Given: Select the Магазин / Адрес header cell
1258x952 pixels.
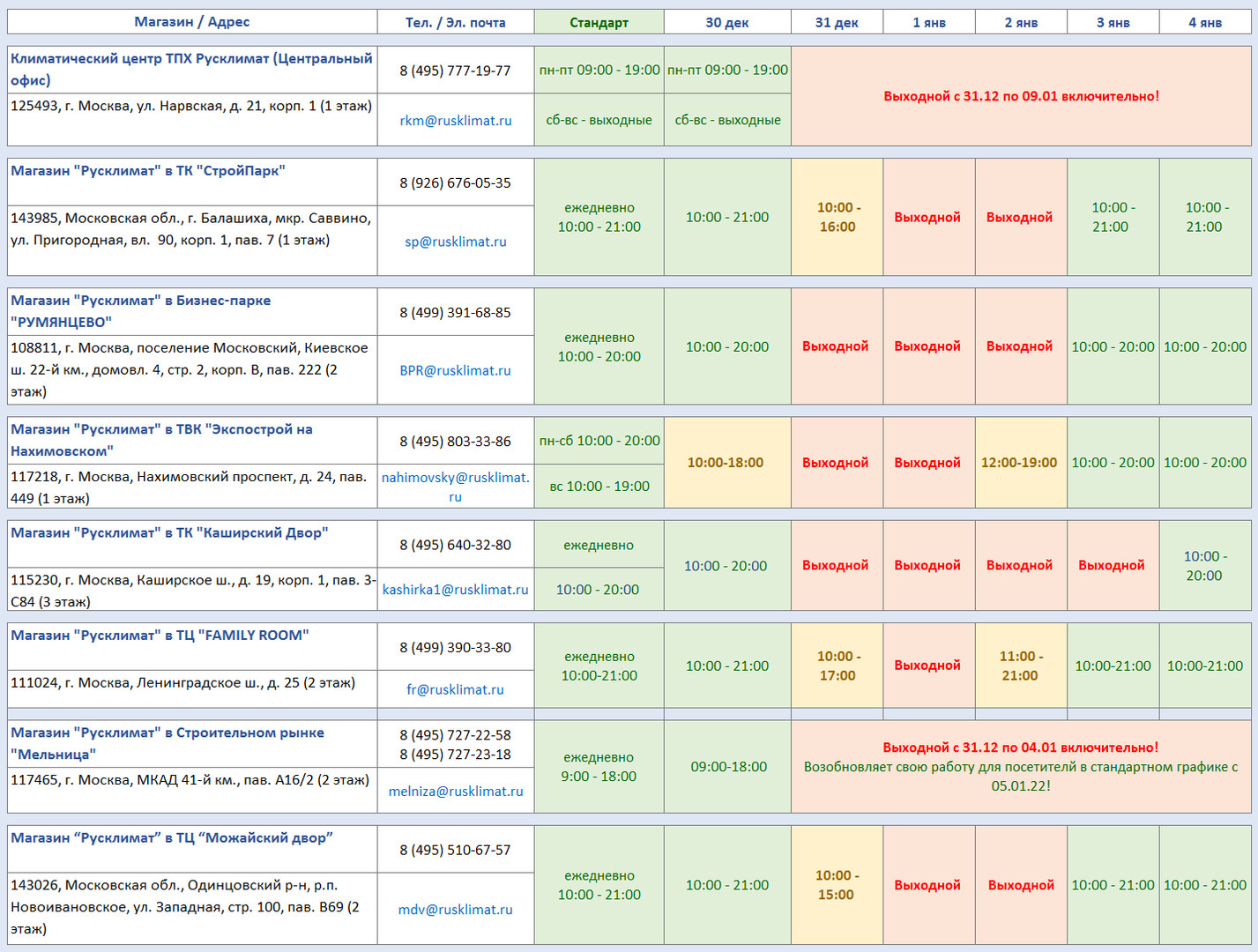Looking at the screenshot, I should tap(192, 22).
